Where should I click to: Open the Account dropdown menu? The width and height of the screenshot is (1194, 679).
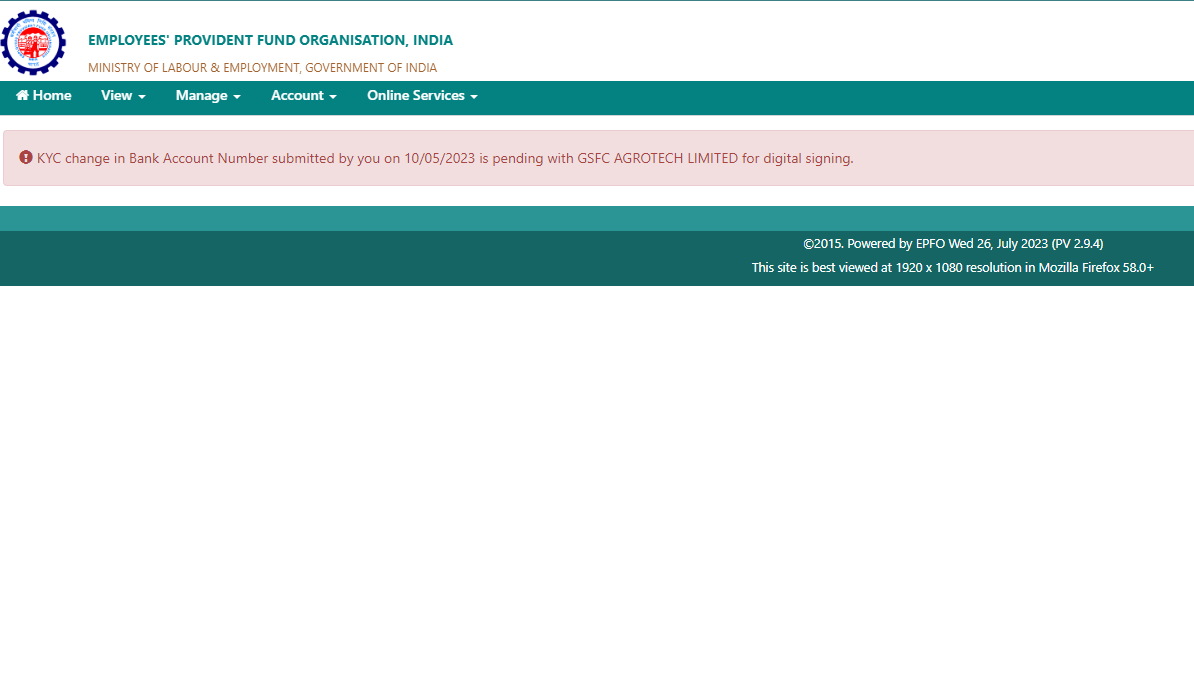[x=304, y=96]
